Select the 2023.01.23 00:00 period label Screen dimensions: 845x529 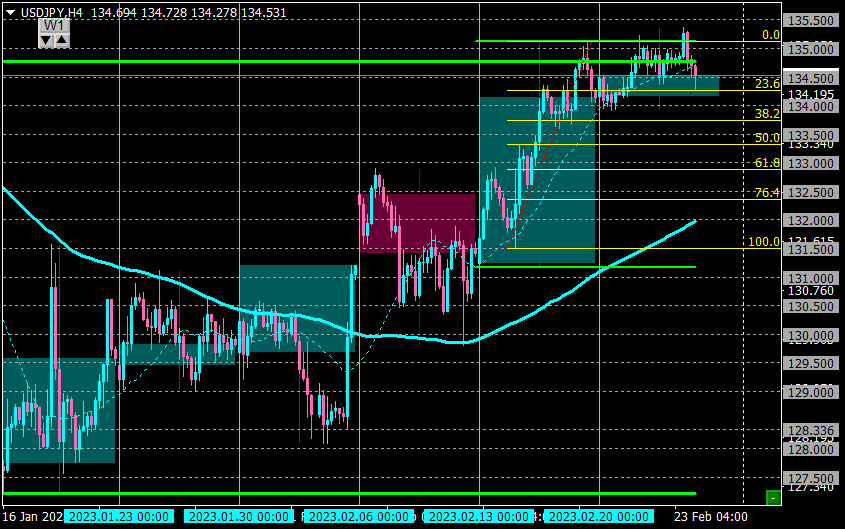click(x=119, y=517)
